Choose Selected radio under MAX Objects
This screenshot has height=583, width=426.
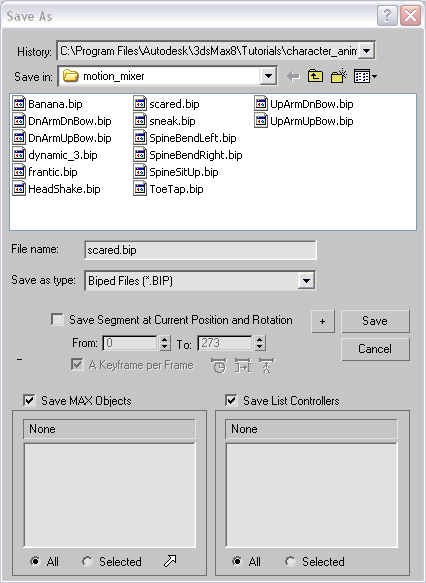87,561
